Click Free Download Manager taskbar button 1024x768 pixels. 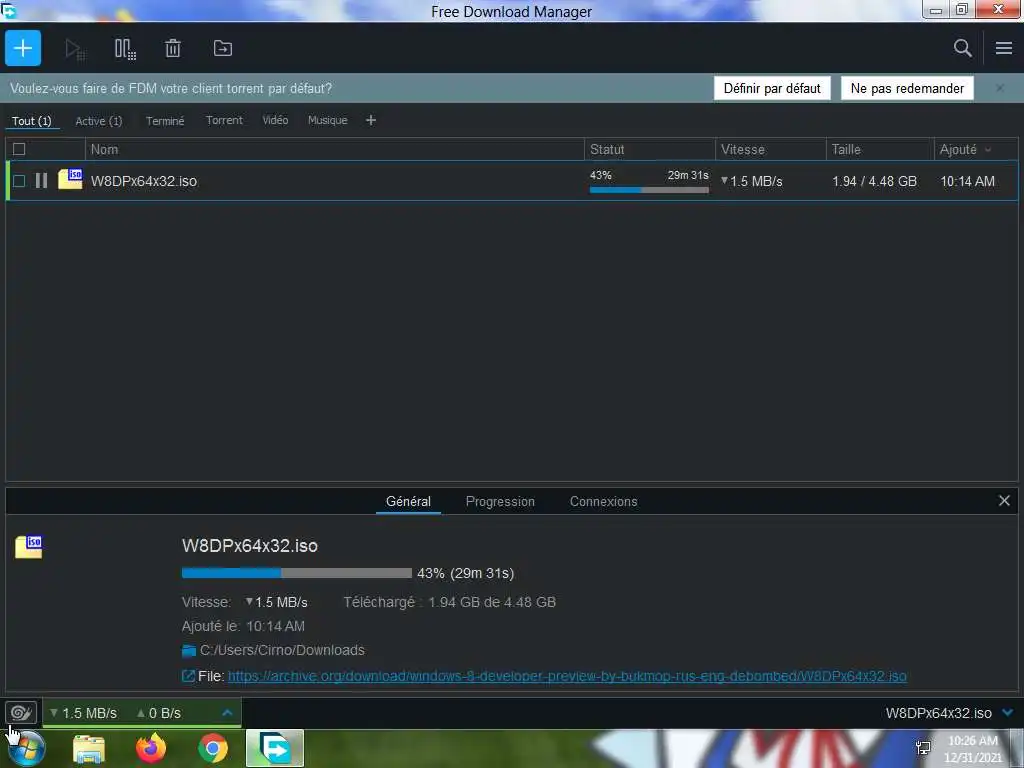click(x=275, y=748)
